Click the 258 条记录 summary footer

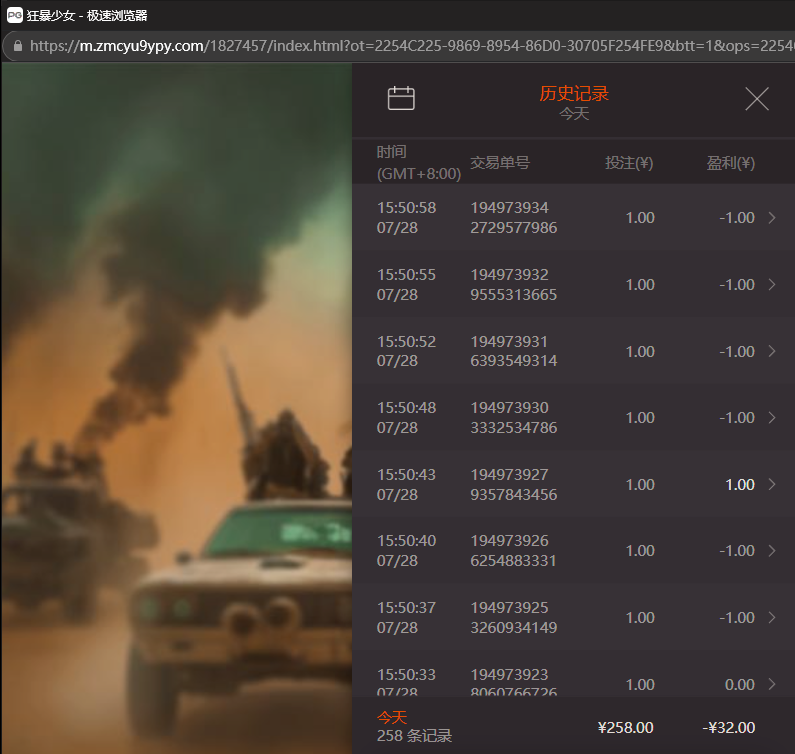pos(414,736)
